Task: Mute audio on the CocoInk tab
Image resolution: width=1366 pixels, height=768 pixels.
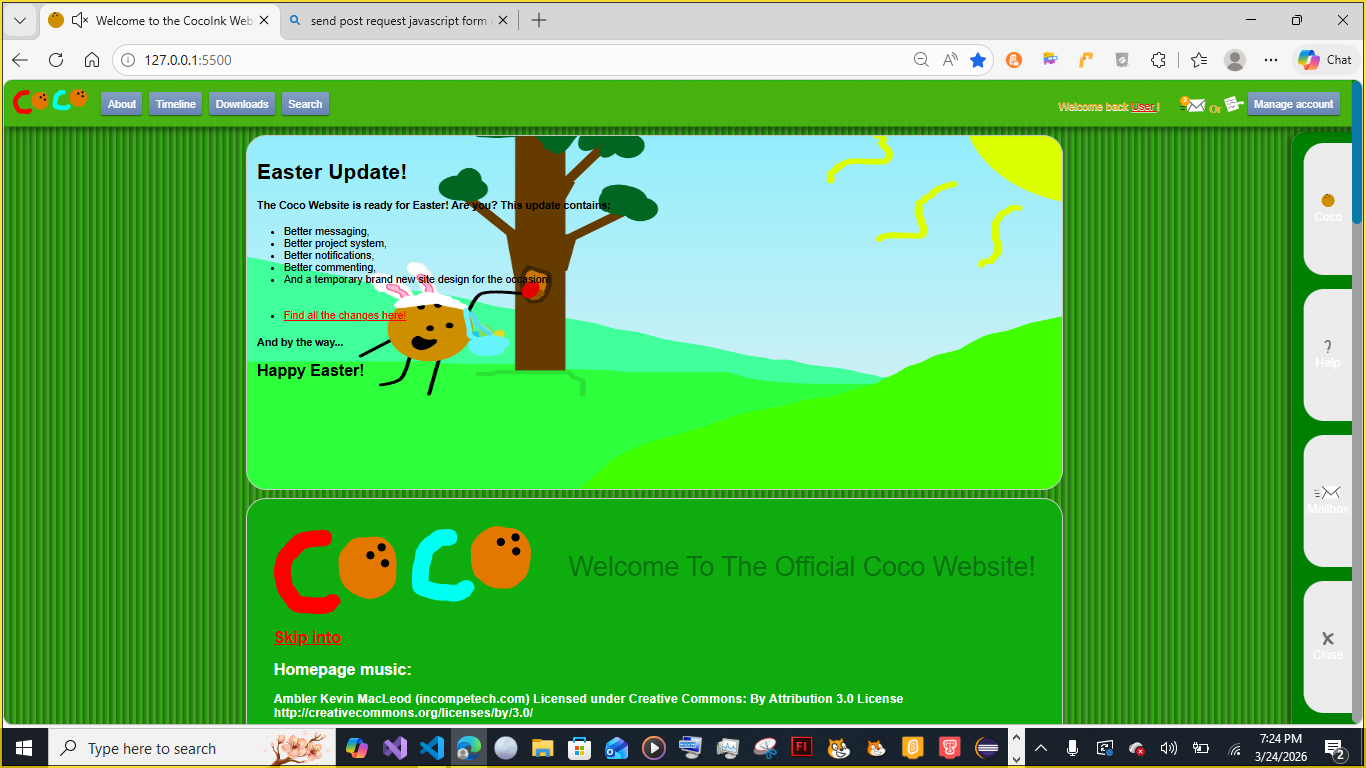Action: coord(80,19)
